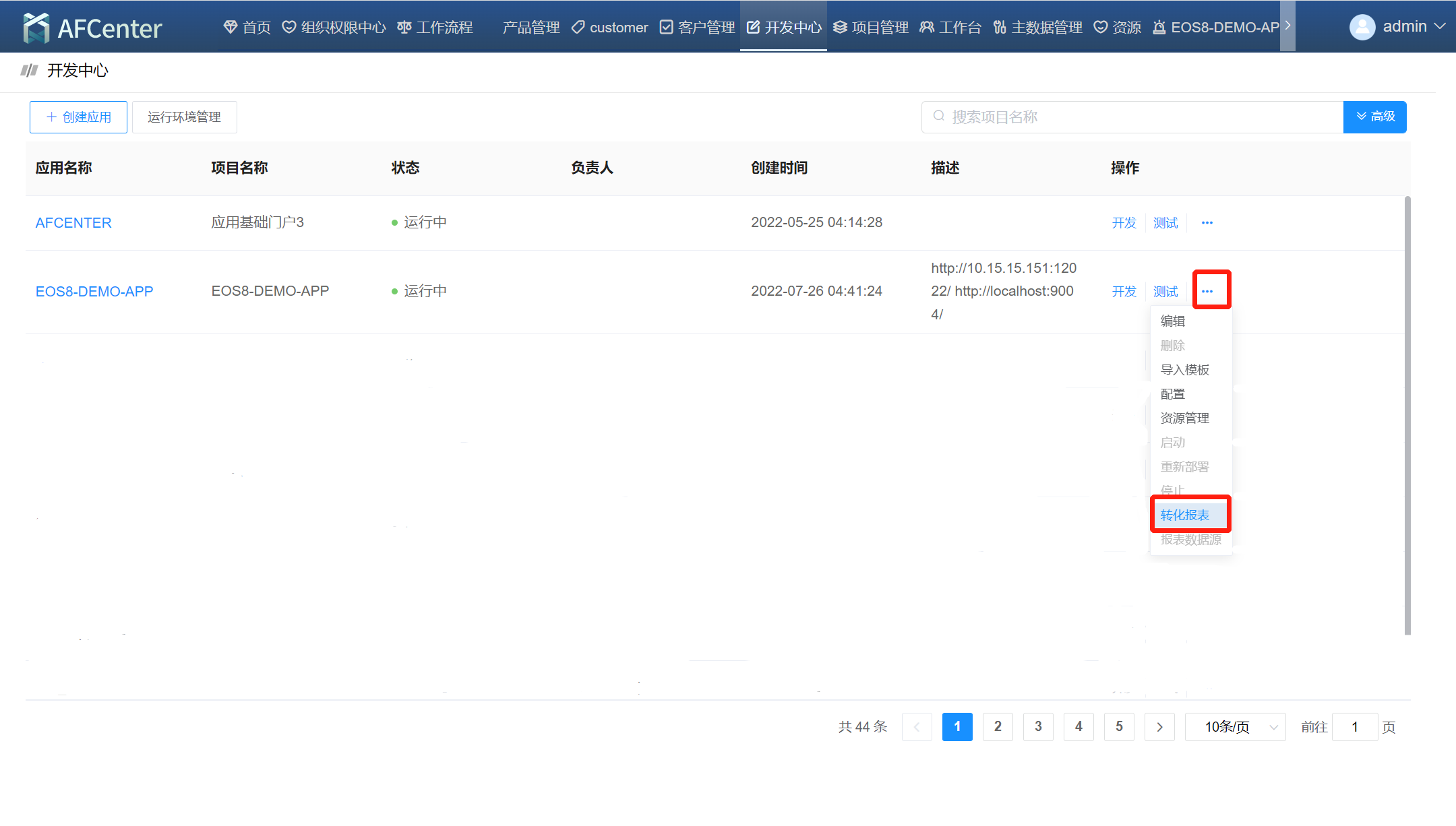Click the table's vertical scrollbar
This screenshot has width=1456, height=826.
[1407, 414]
